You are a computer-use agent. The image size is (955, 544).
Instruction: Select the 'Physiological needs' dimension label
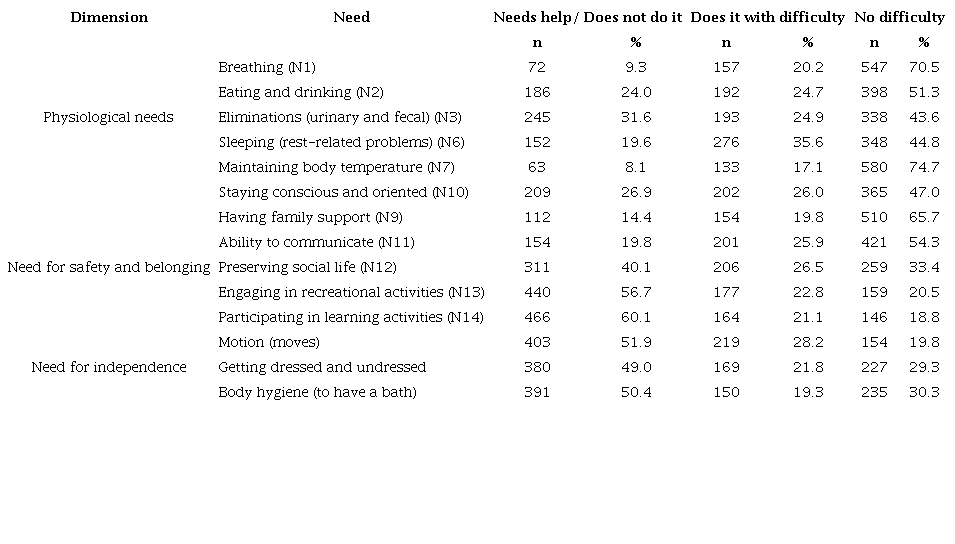(108, 117)
